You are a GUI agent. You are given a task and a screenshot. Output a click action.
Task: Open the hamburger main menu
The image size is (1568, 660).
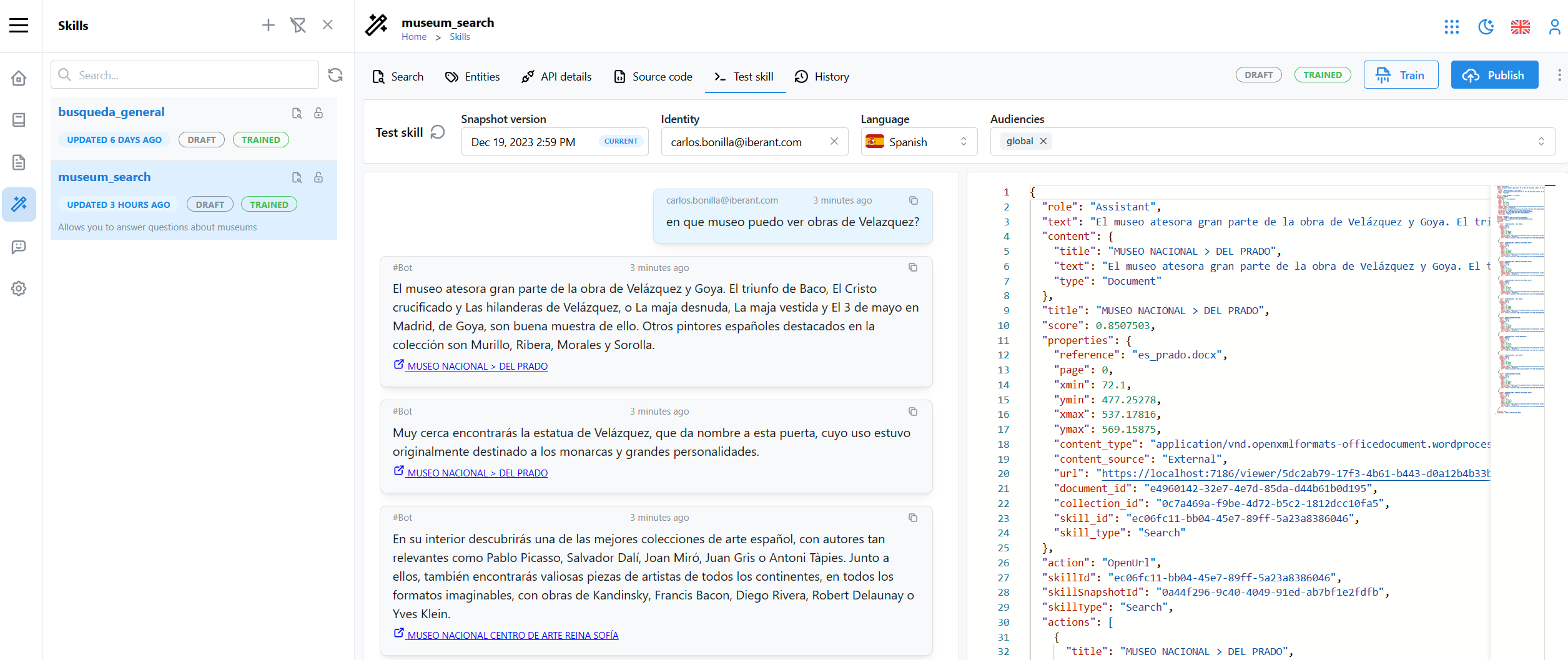19,26
